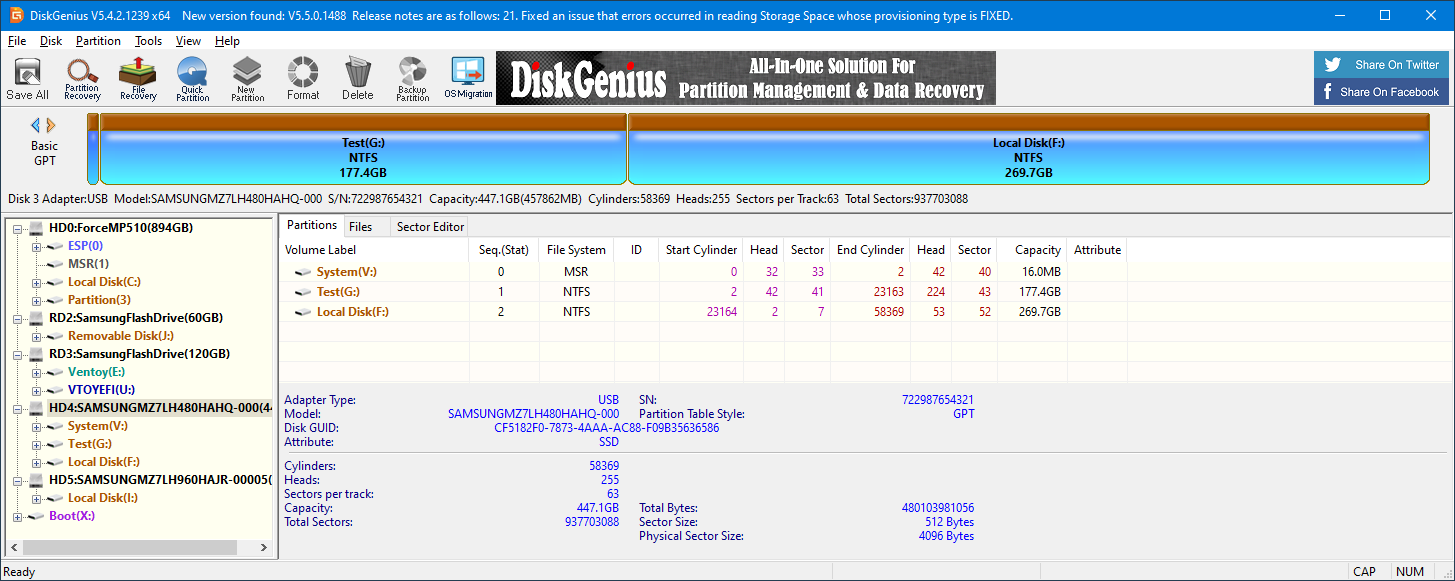This screenshot has height=581, width=1455.
Task: Open the File menu
Action: point(17,41)
